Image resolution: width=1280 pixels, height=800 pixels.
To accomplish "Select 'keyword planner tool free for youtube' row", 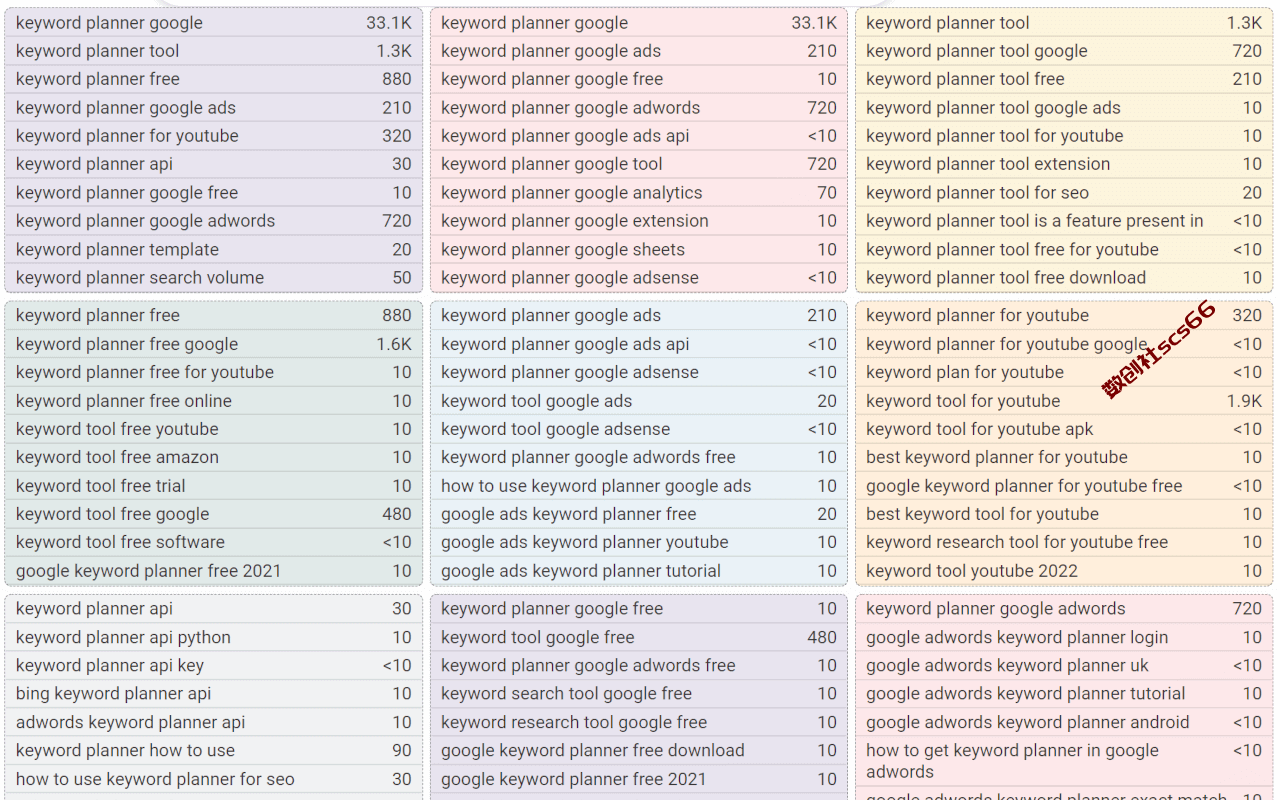I will pyautogui.click(x=1064, y=250).
